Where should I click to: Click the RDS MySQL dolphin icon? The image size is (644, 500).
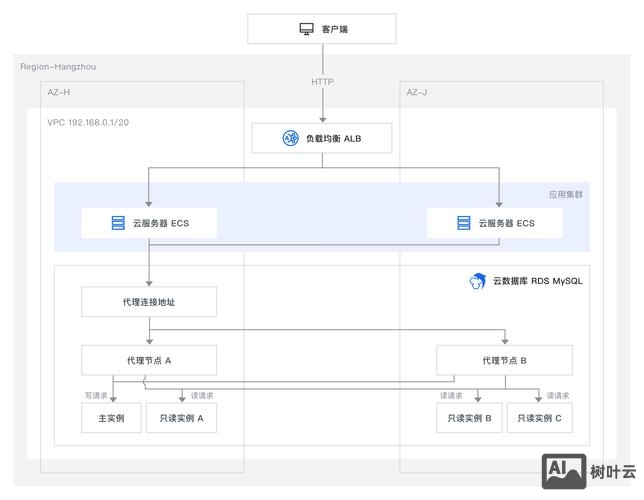click(x=478, y=281)
